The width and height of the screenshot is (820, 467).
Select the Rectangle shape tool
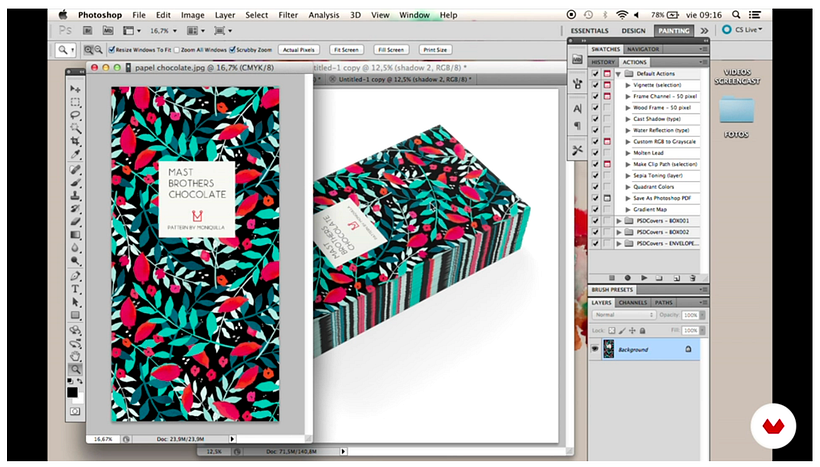[x=75, y=315]
